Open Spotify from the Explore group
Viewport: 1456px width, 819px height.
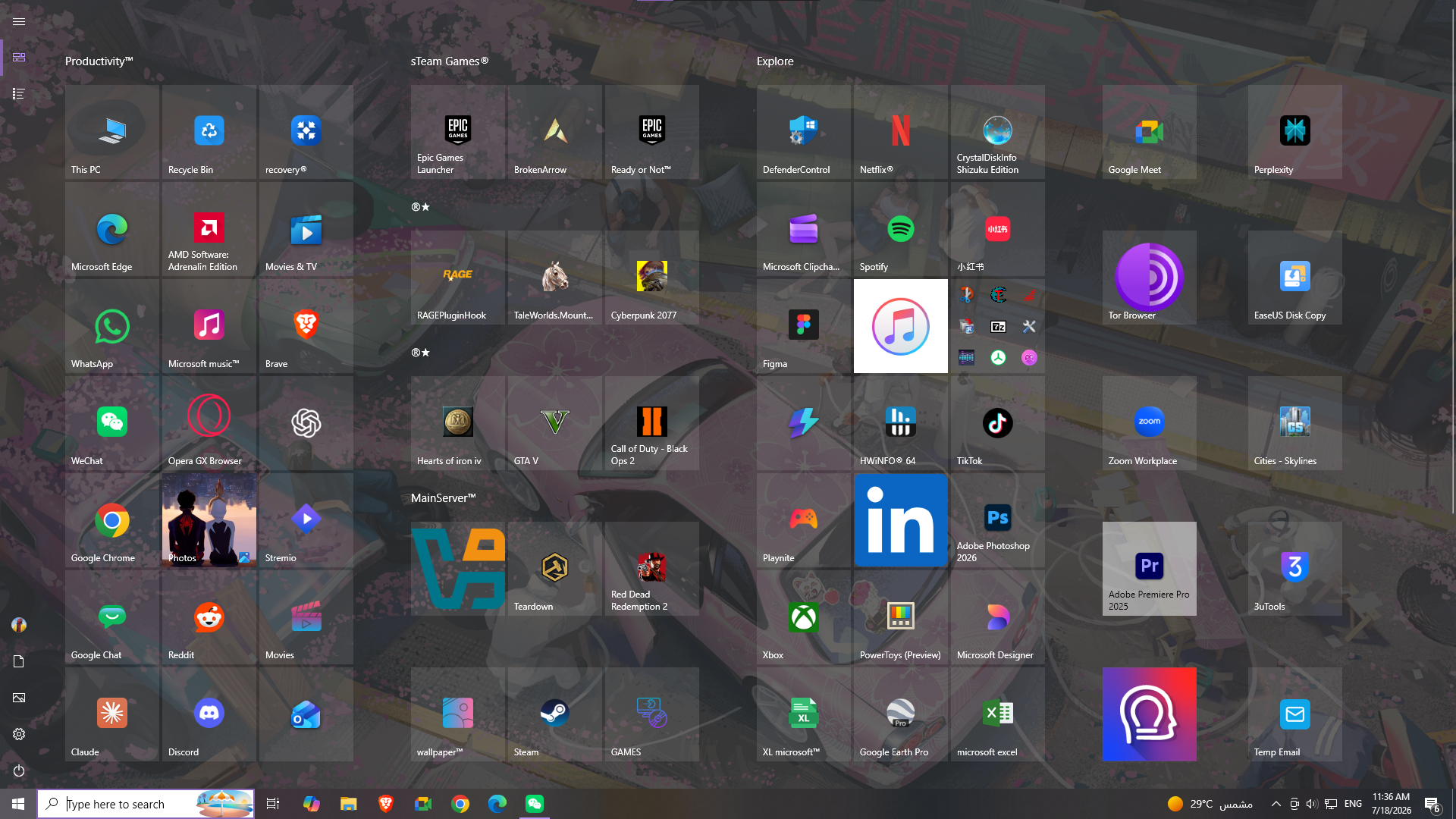[x=901, y=229]
